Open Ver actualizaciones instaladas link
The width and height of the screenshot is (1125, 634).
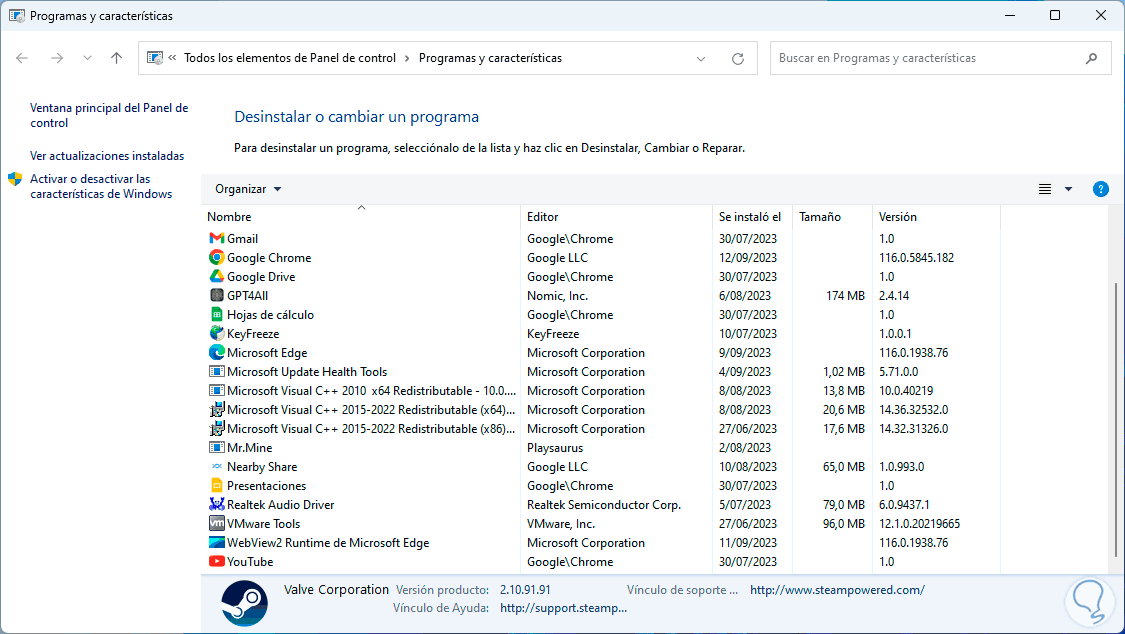click(107, 156)
